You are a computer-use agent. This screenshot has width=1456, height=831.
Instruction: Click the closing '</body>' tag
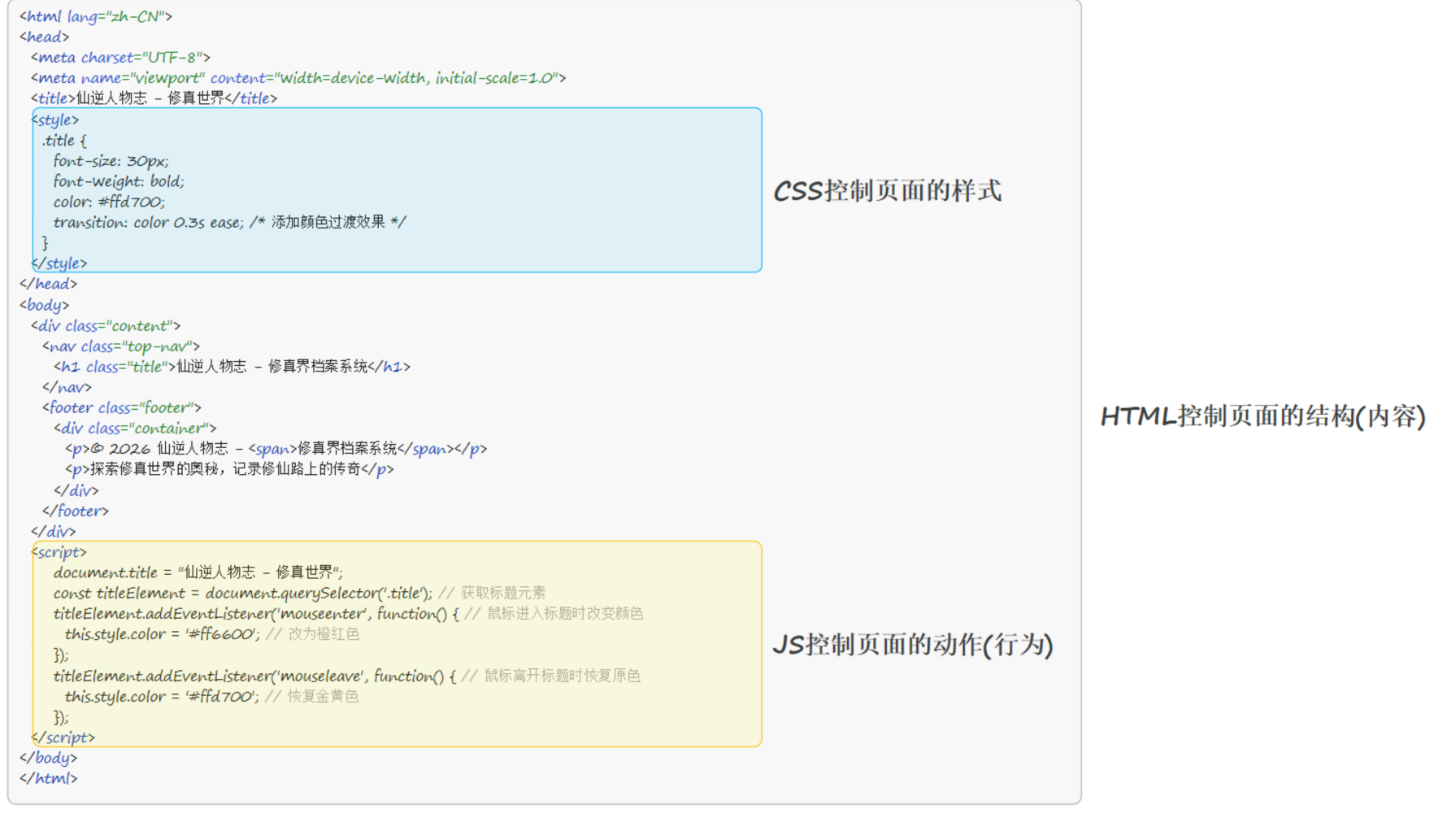click(x=49, y=758)
